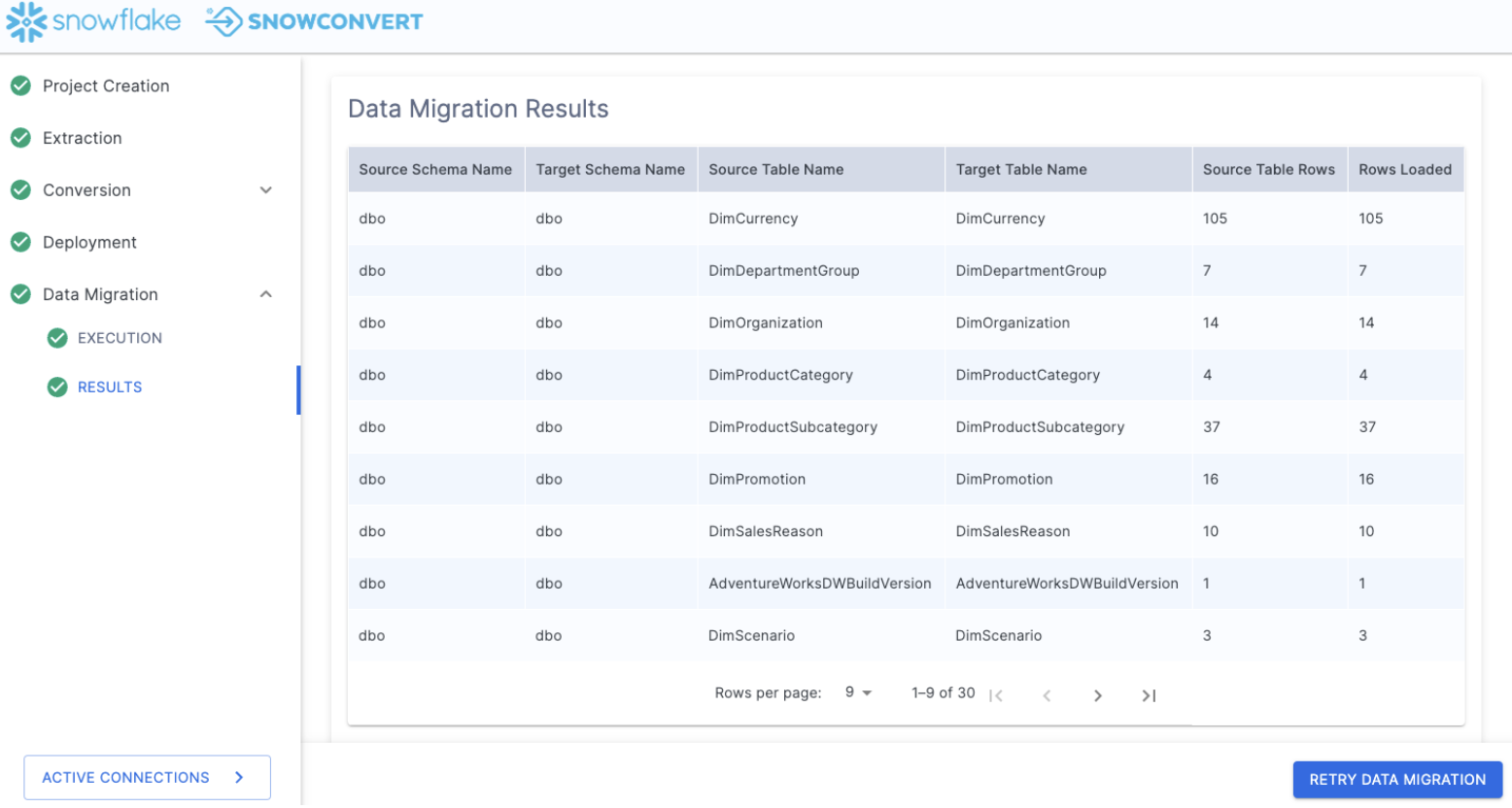The image size is (1512, 808).
Task: Click the Source Table Name column header
Action: (x=775, y=170)
